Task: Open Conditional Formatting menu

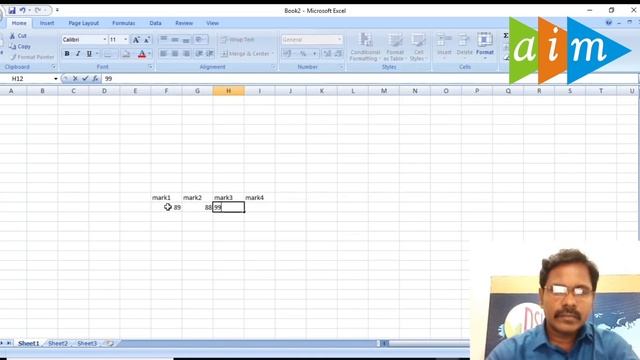Action: click(x=365, y=47)
